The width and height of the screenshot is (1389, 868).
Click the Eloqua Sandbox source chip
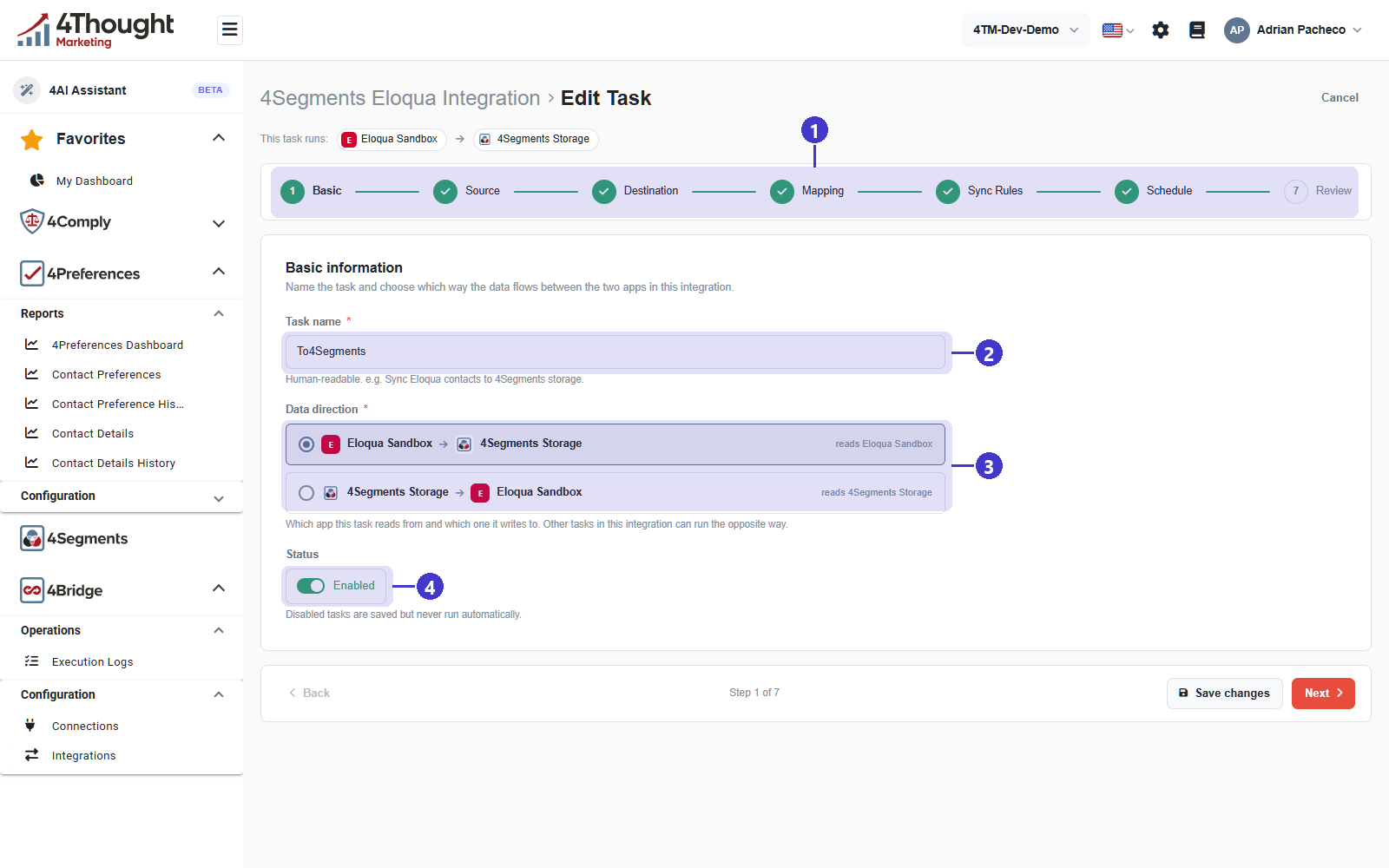click(392, 139)
